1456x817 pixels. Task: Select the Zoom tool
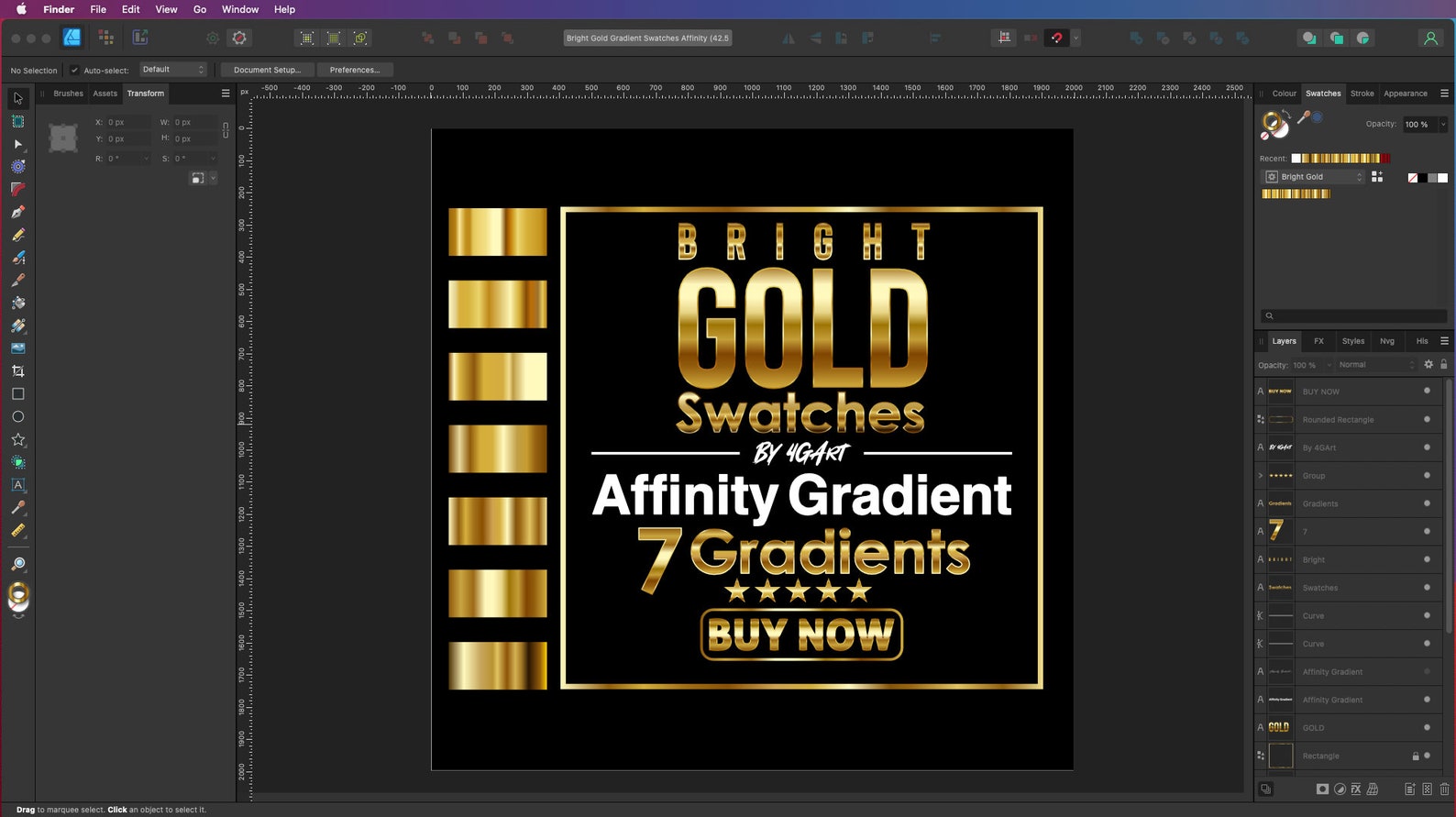(x=17, y=564)
